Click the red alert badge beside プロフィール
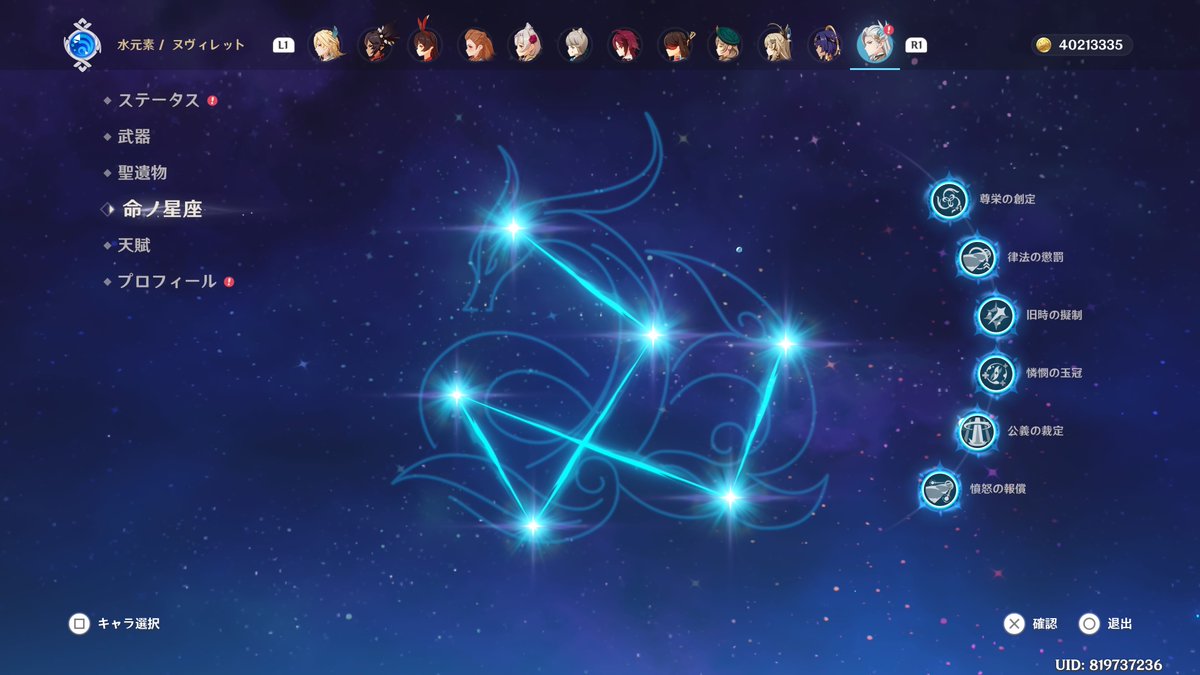Viewport: 1200px width, 675px height. 229,282
